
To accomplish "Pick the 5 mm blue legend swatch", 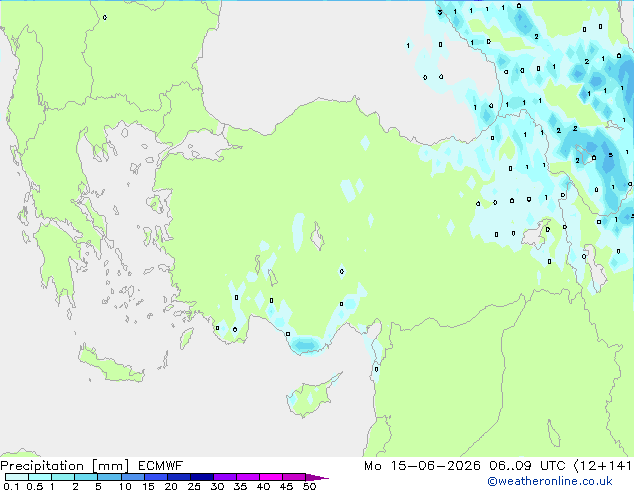I will [x=109, y=477].
